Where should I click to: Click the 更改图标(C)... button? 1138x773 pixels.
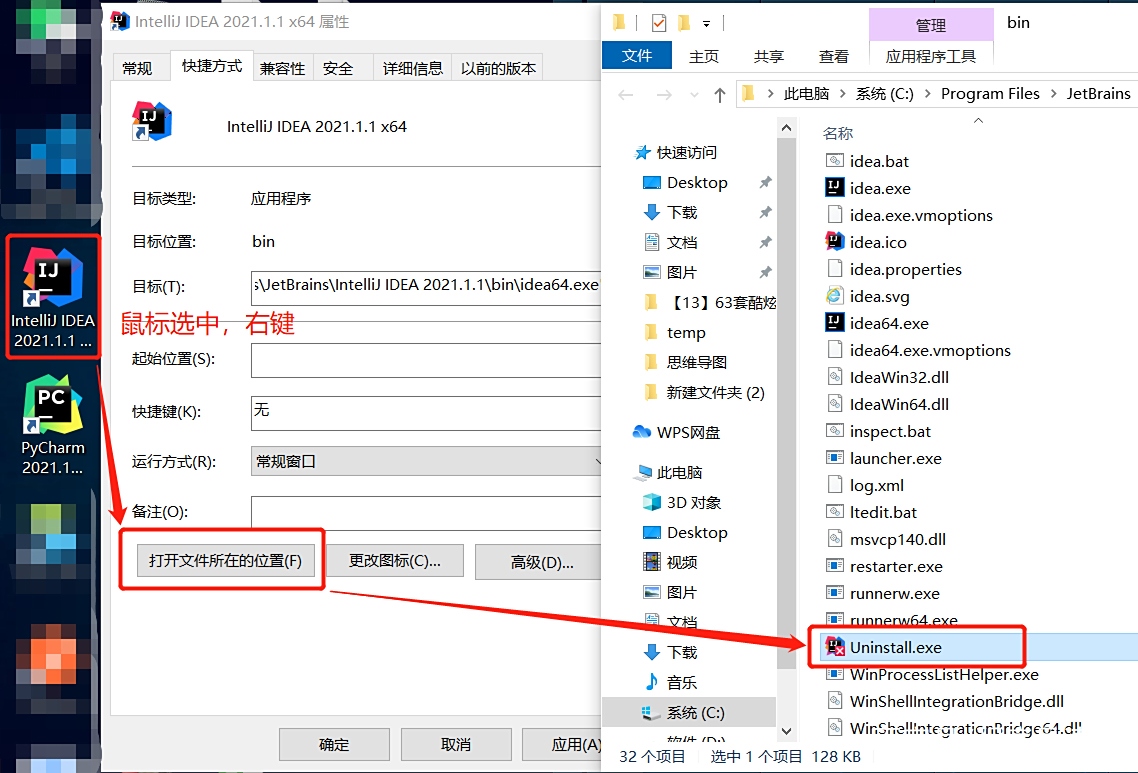tap(395, 560)
